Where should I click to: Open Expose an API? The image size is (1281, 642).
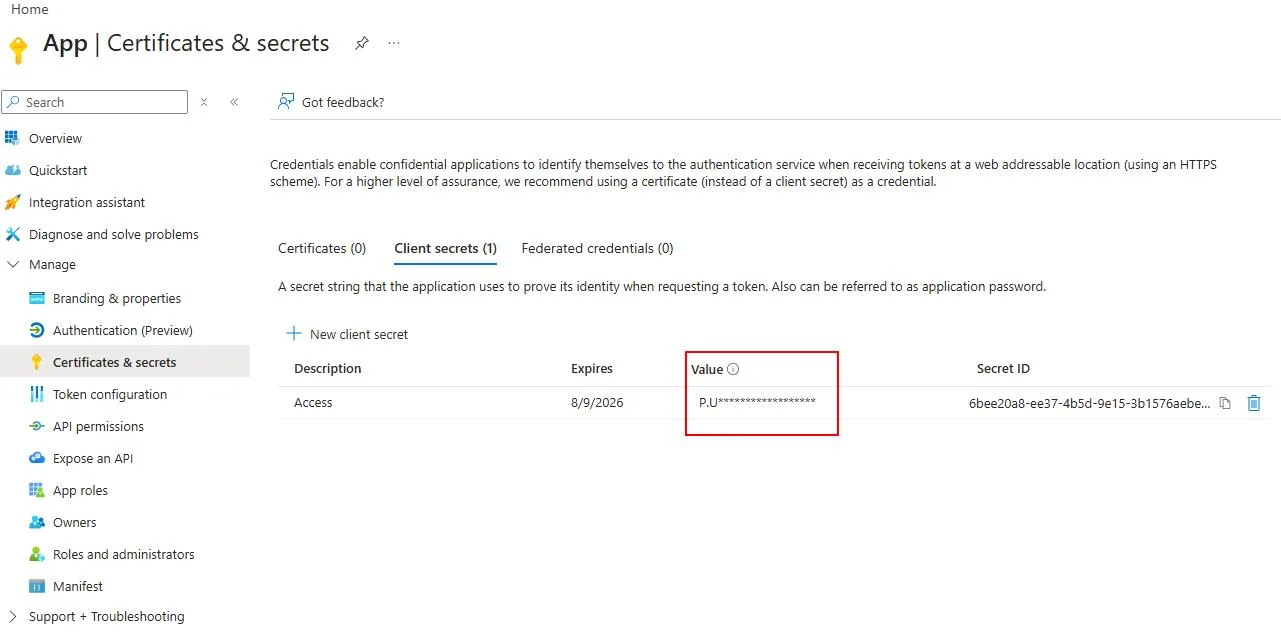[93, 458]
